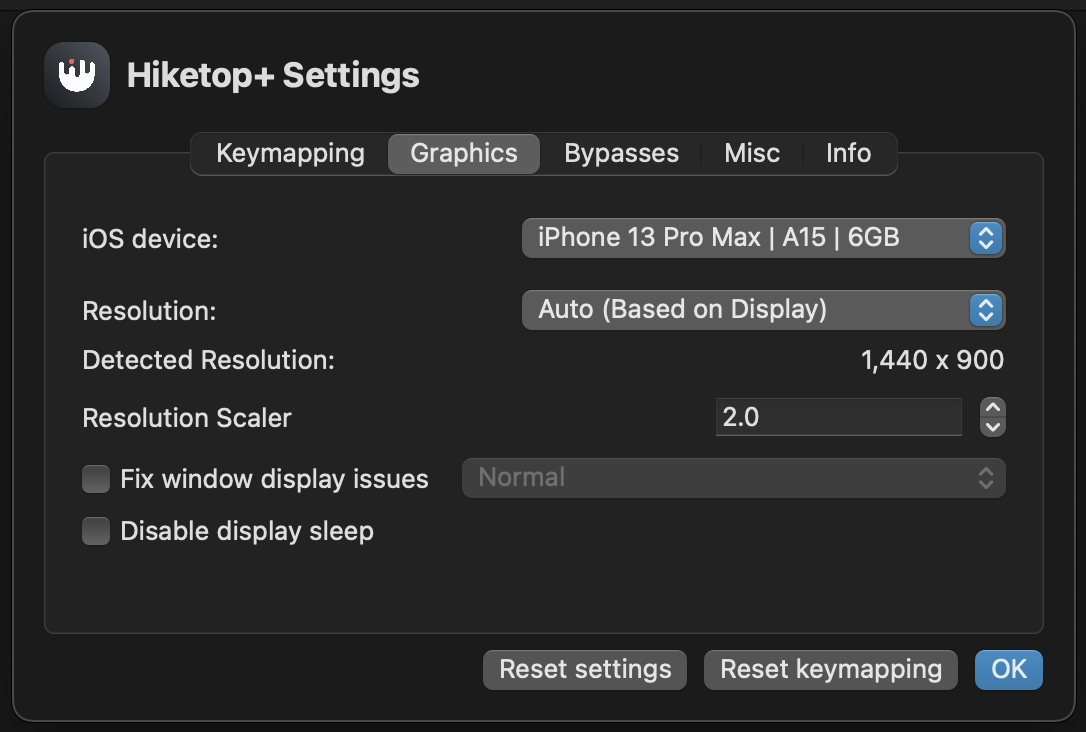Open the Normal display fix dropdown
The width and height of the screenshot is (1086, 732).
point(733,478)
